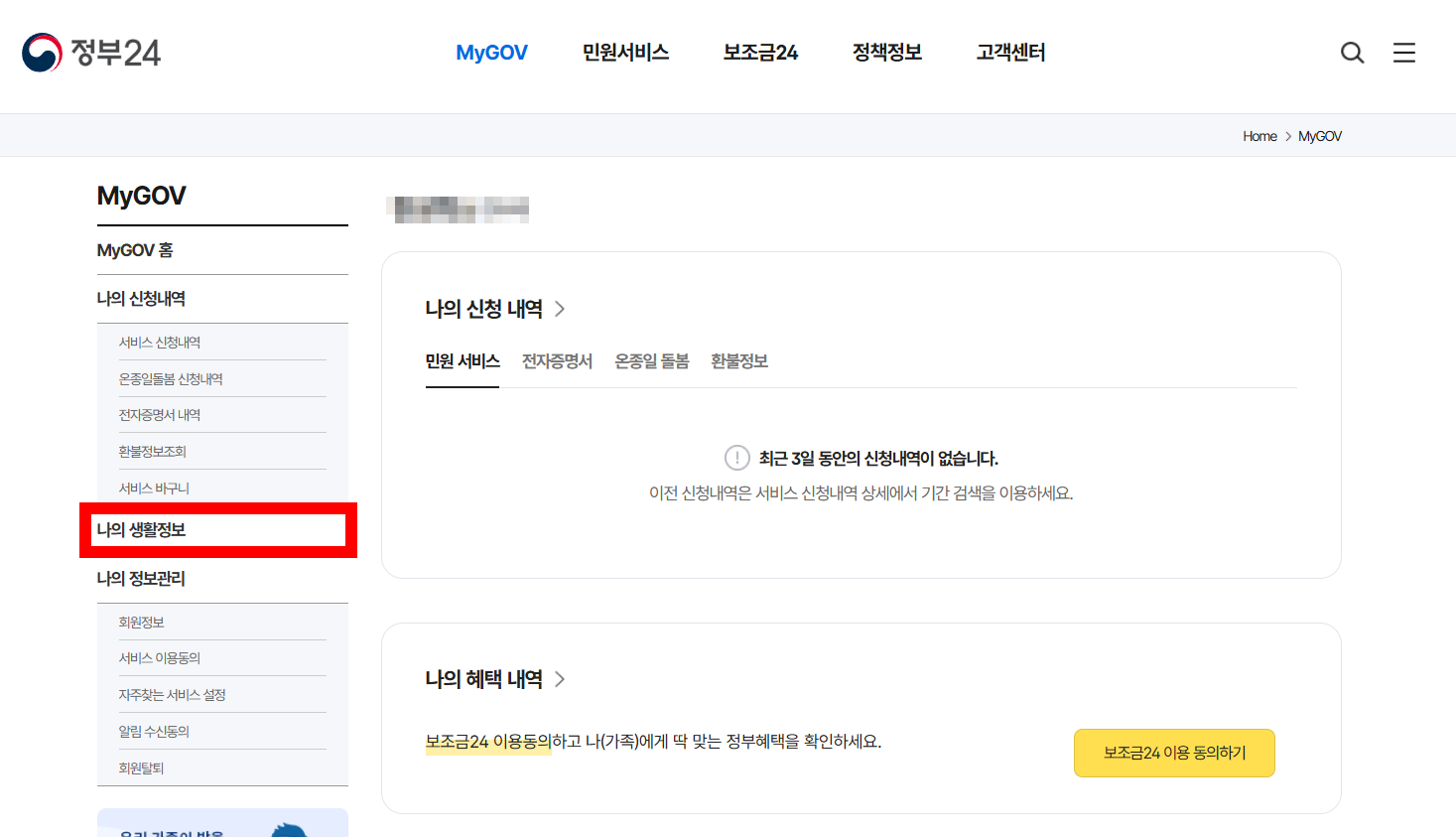Open 서비스 이용동의 in sidebar
The width and height of the screenshot is (1456, 837).
point(160,658)
